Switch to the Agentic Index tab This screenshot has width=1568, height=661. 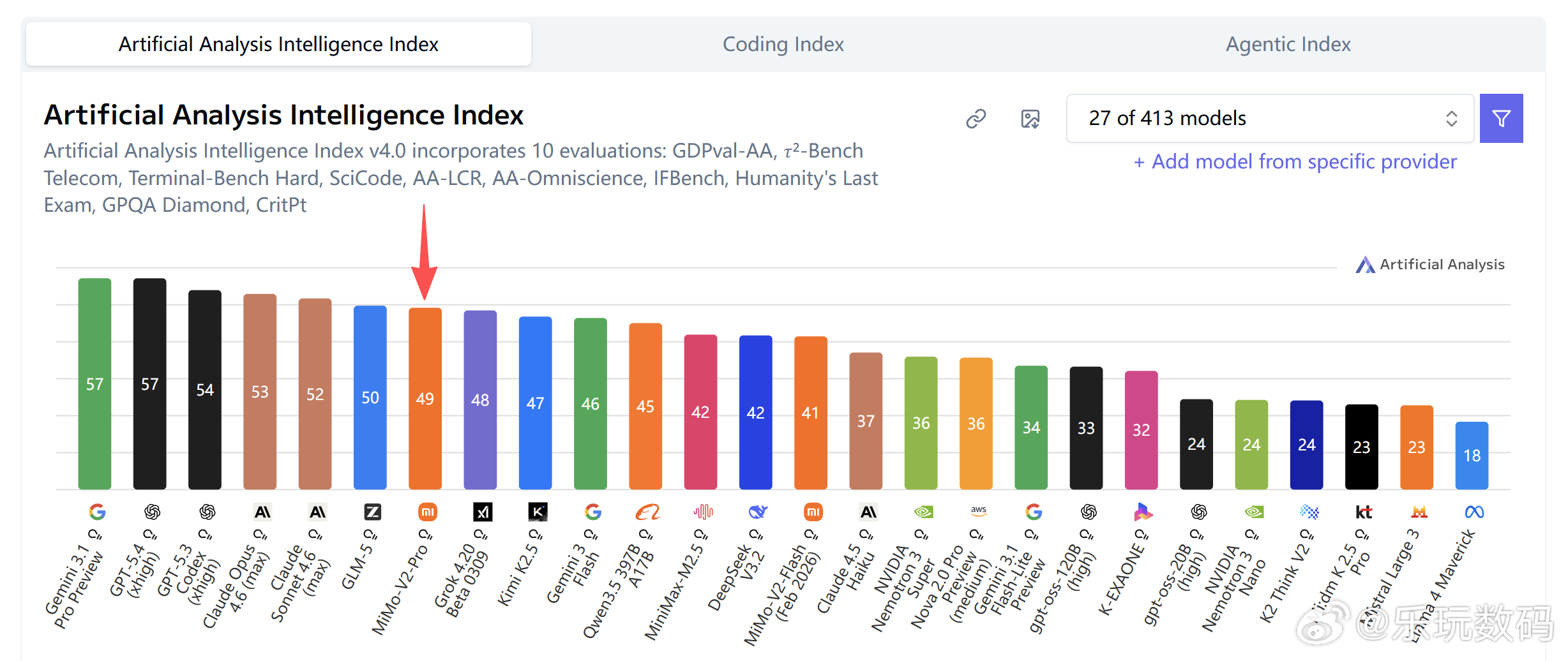pos(1288,44)
